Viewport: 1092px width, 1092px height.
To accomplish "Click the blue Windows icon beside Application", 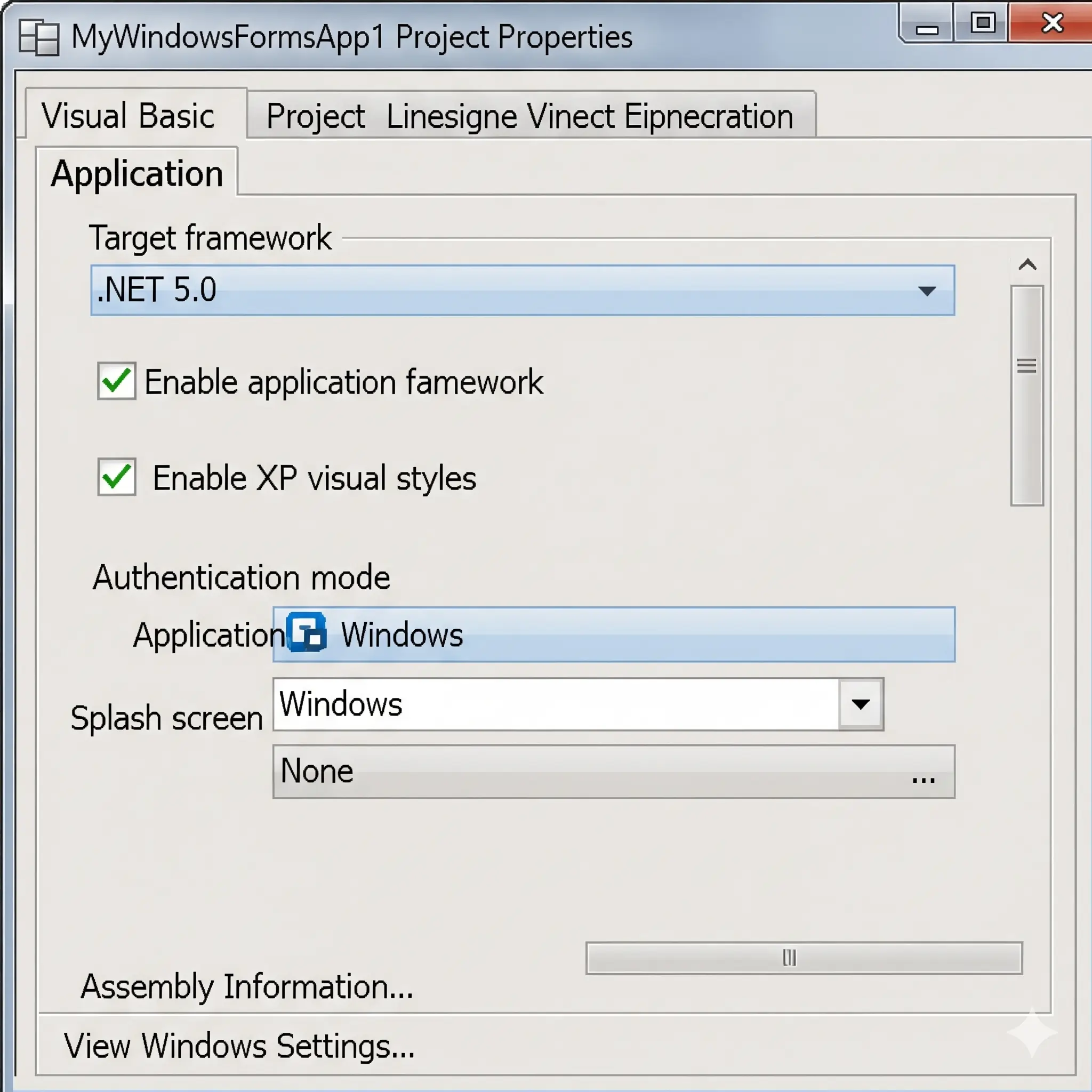I will click(307, 632).
